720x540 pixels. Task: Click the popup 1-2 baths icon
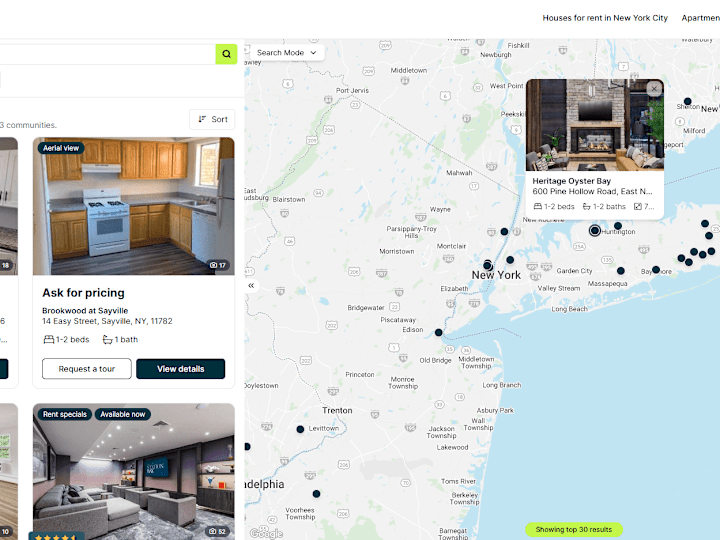coord(586,207)
